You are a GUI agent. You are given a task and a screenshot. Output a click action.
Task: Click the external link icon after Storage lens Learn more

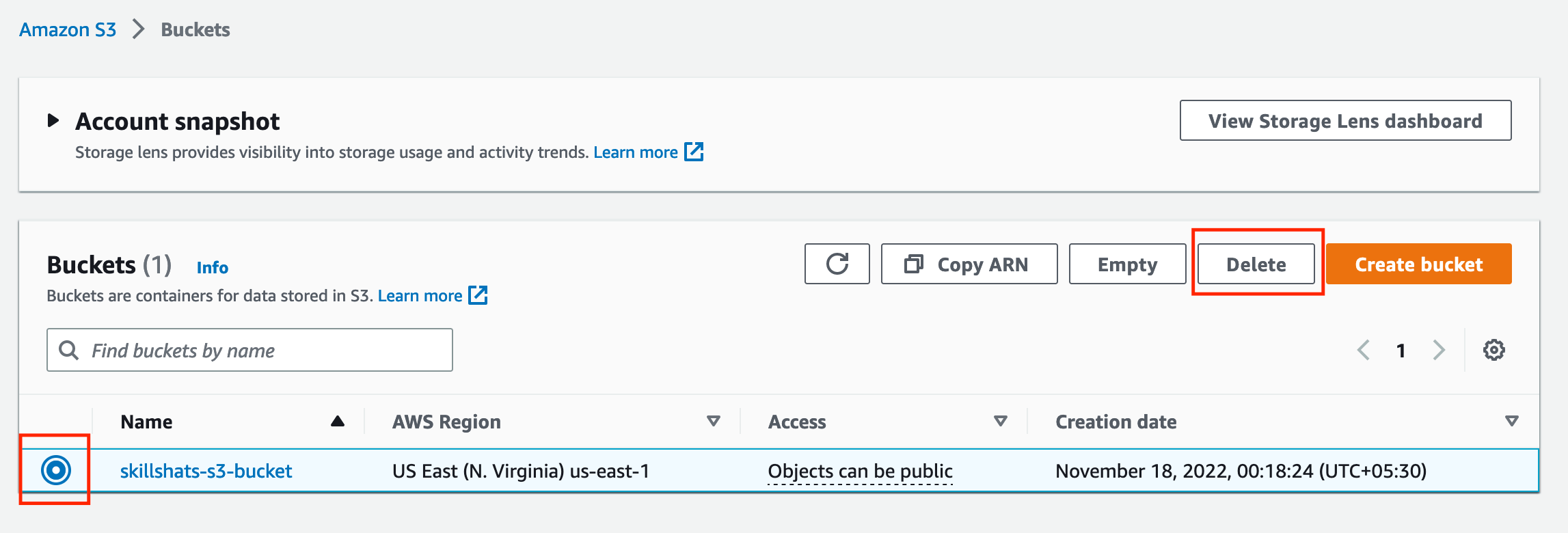tap(694, 152)
